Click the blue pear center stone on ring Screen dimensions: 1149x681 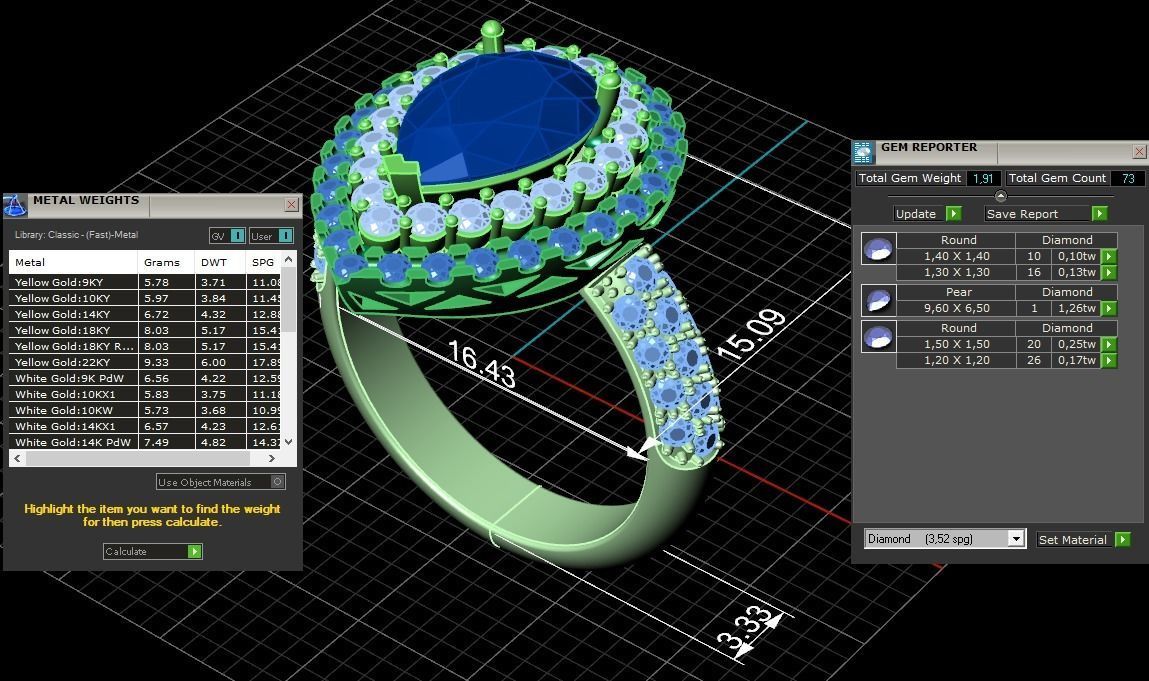coord(498,117)
